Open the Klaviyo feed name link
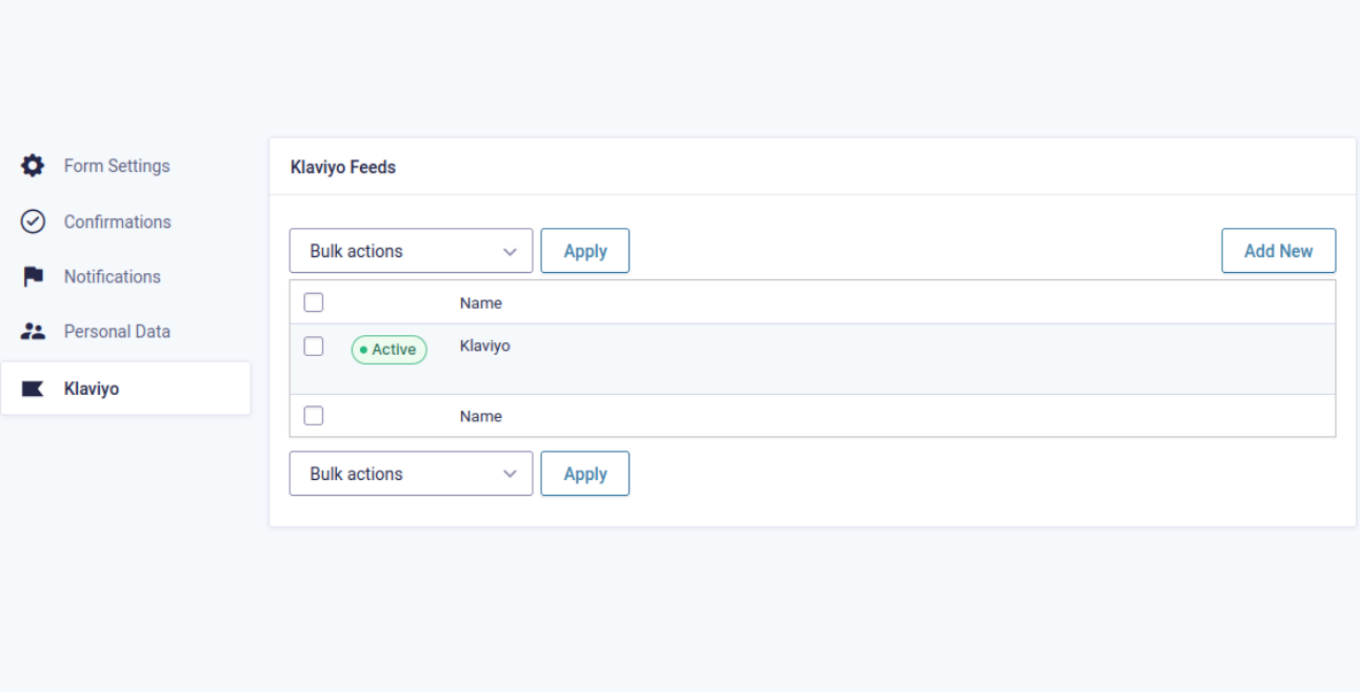This screenshot has width=1360, height=692. pyautogui.click(x=485, y=346)
